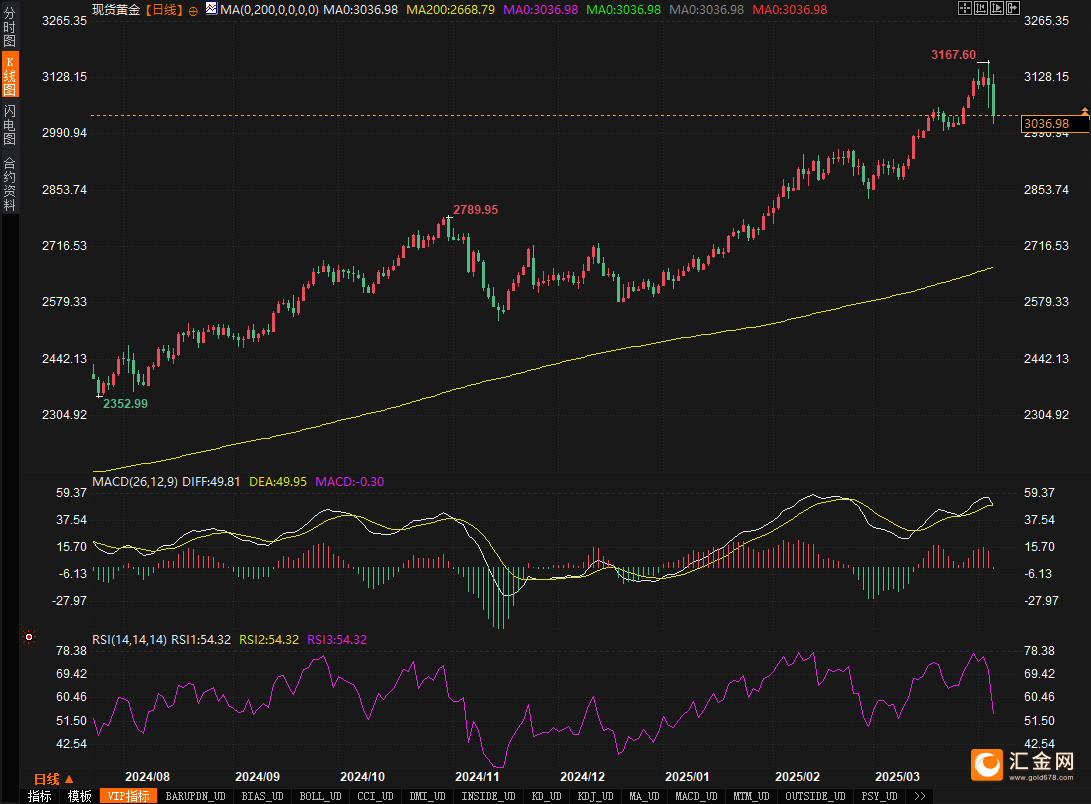Expand more indicator tabs with >> arrow
The image size is (1091, 804).
(920, 797)
